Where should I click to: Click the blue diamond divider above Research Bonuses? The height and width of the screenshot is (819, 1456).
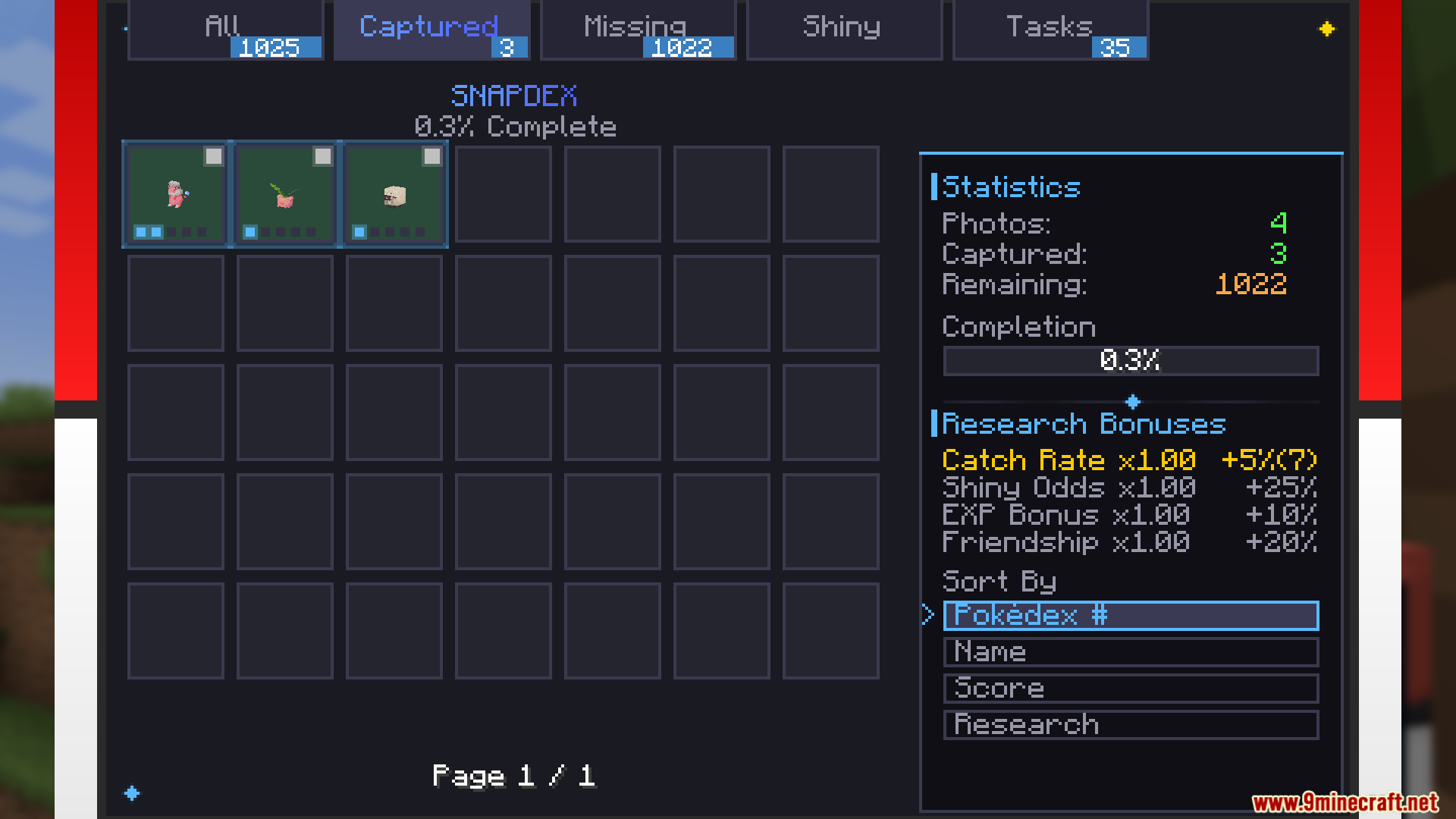click(x=1133, y=401)
